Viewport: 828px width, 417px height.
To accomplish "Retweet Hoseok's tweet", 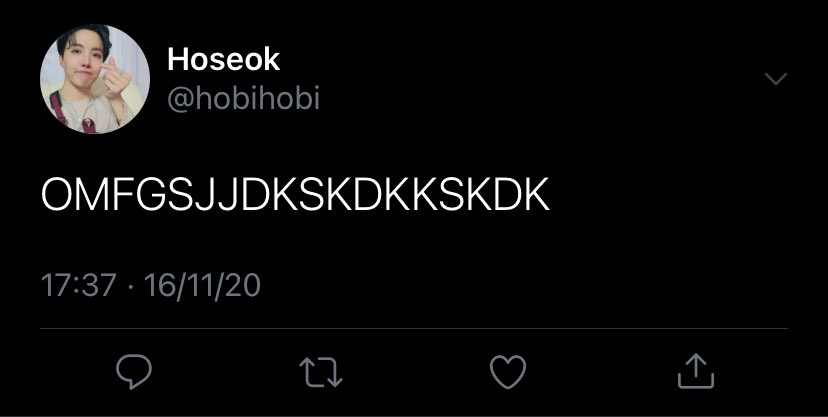I will coord(321,373).
